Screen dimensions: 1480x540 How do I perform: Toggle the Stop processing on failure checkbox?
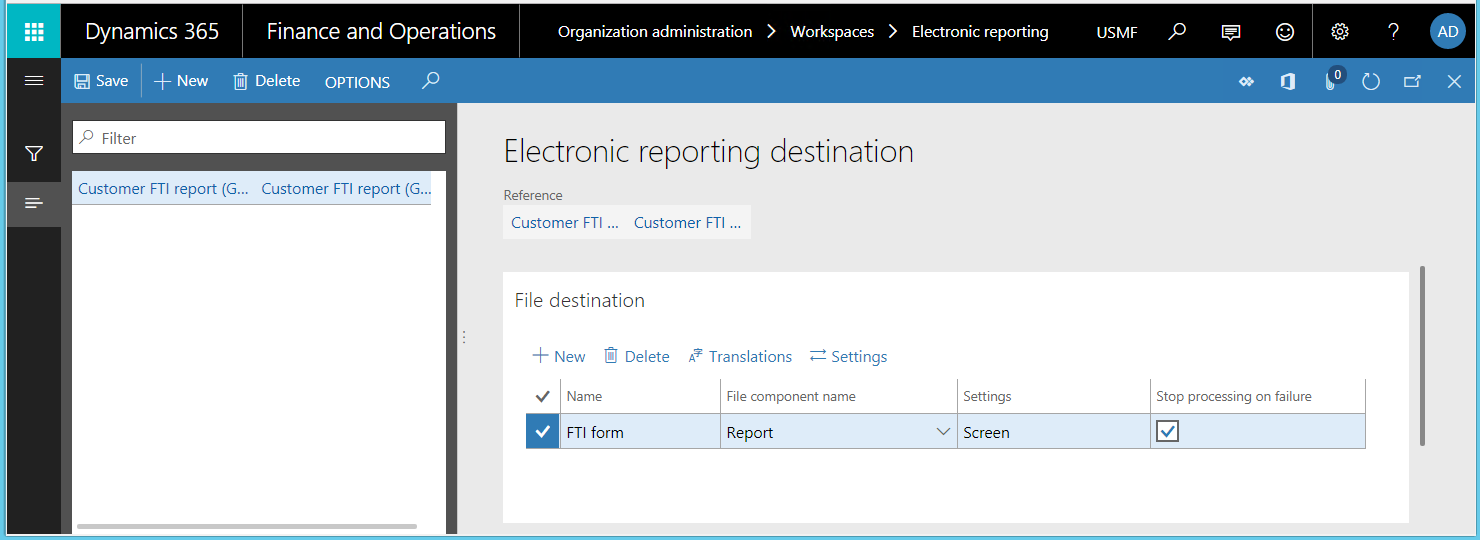pos(1167,431)
